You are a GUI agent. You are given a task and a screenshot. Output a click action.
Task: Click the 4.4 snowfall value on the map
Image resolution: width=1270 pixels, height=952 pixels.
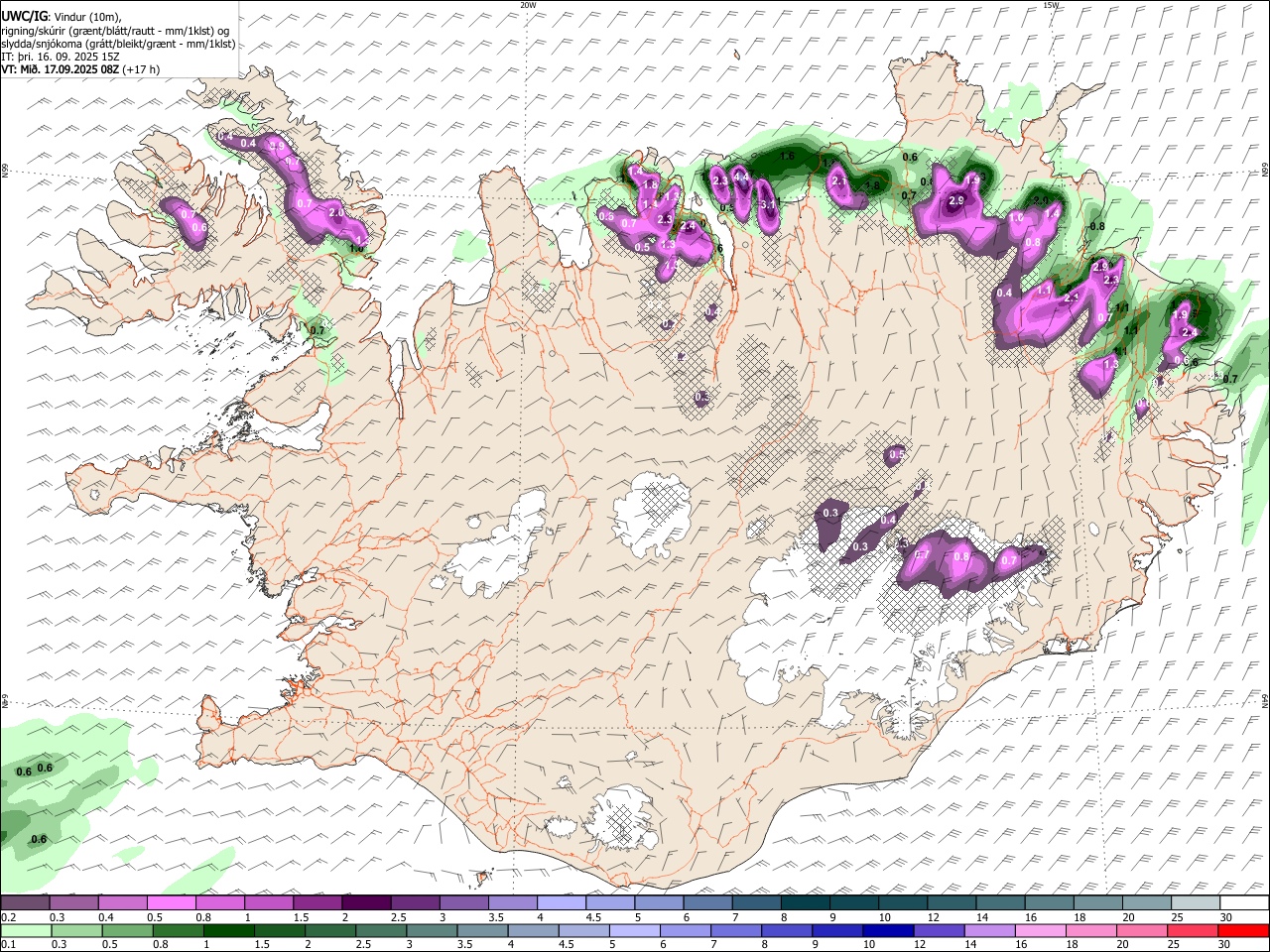[740, 178]
